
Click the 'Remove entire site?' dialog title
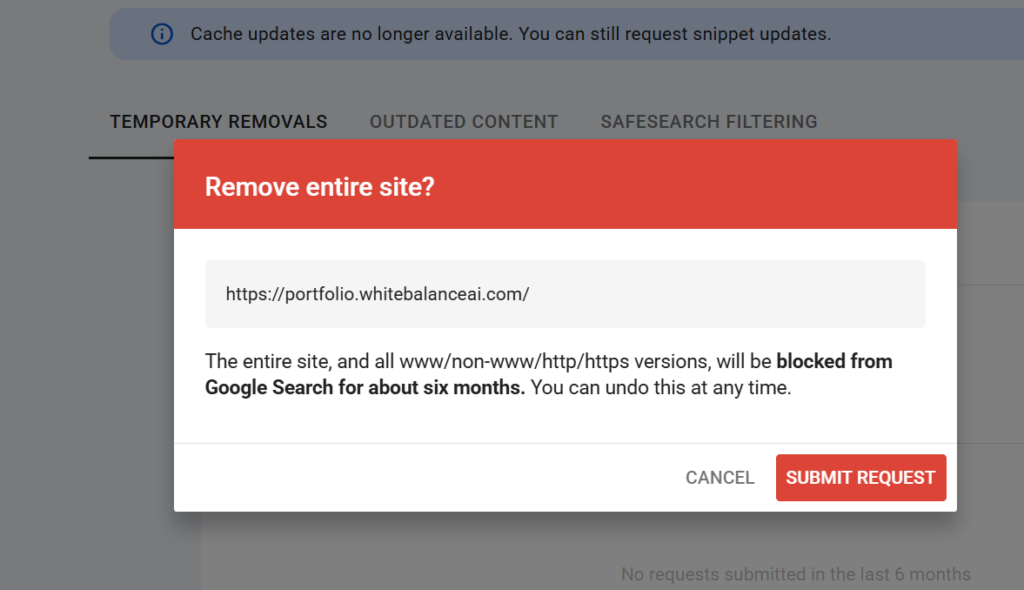point(319,187)
